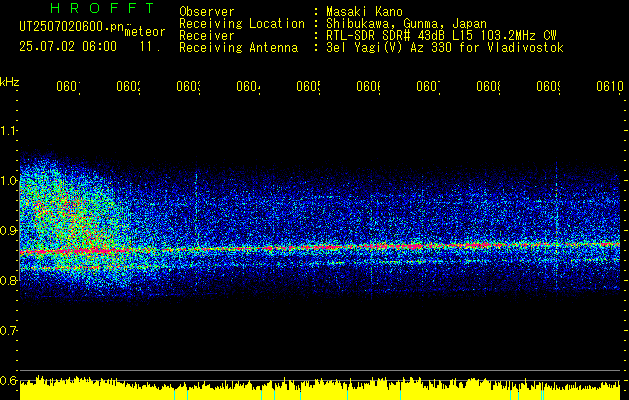Click the Receiver label
This screenshot has width=629, height=400.
coord(207,36)
